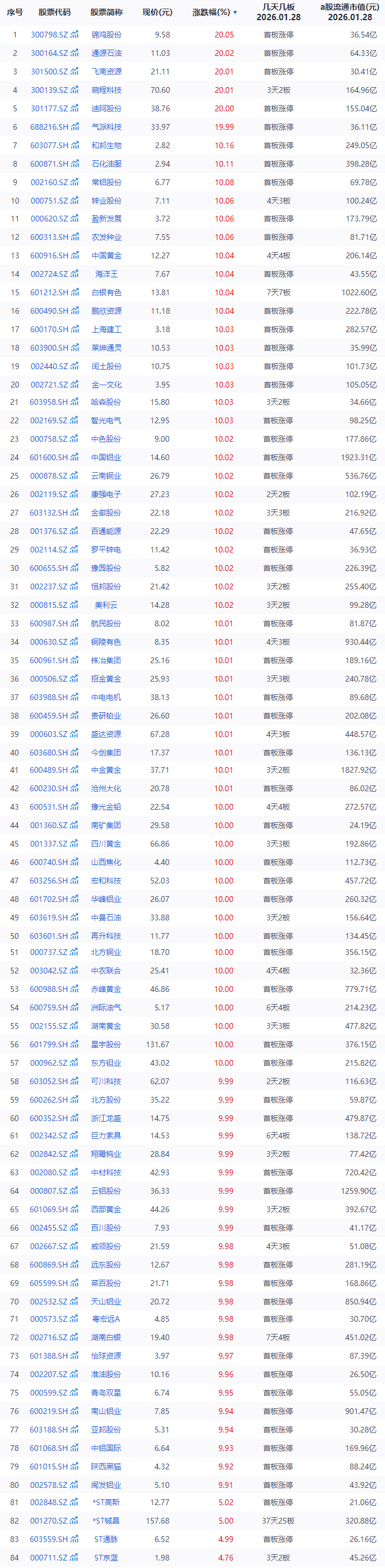This screenshot has width=385, height=1568.
Task: Click stock code link 600988.SH
Action: (49, 989)
